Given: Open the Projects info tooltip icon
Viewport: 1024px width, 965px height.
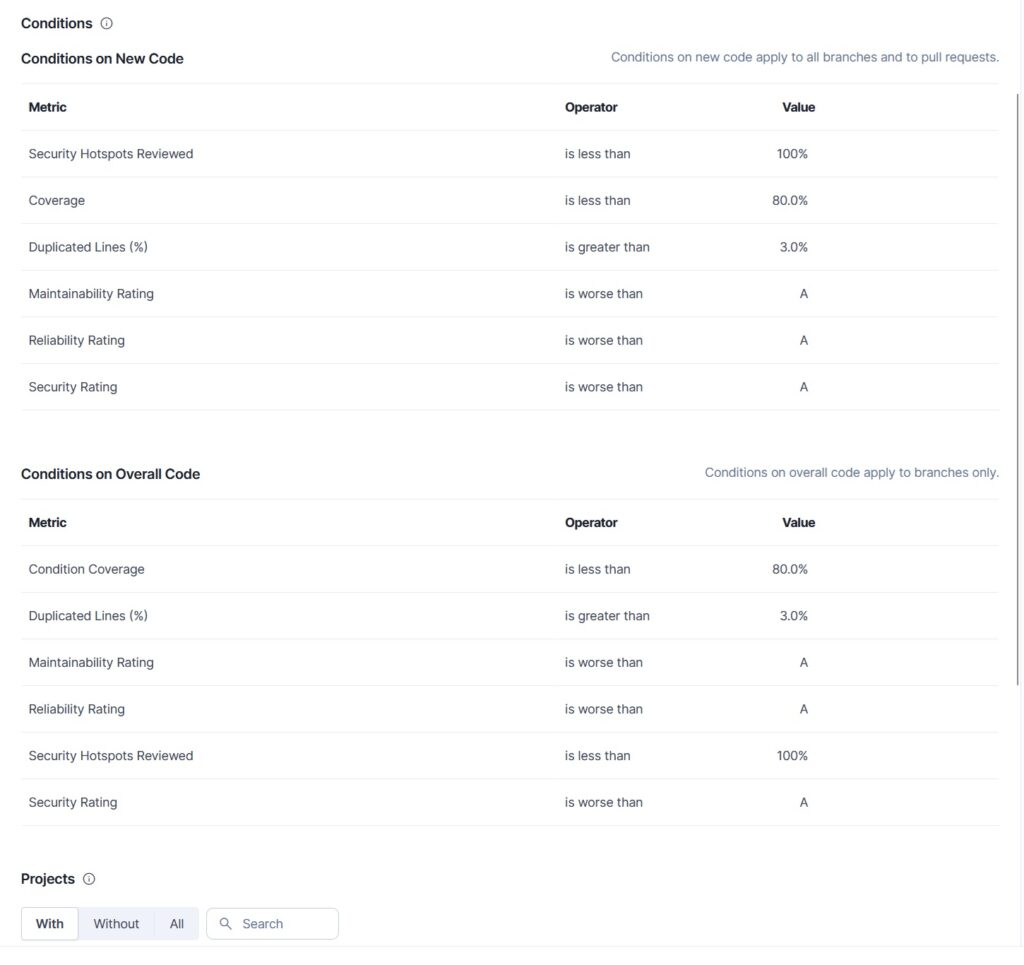Looking at the screenshot, I should [88, 879].
